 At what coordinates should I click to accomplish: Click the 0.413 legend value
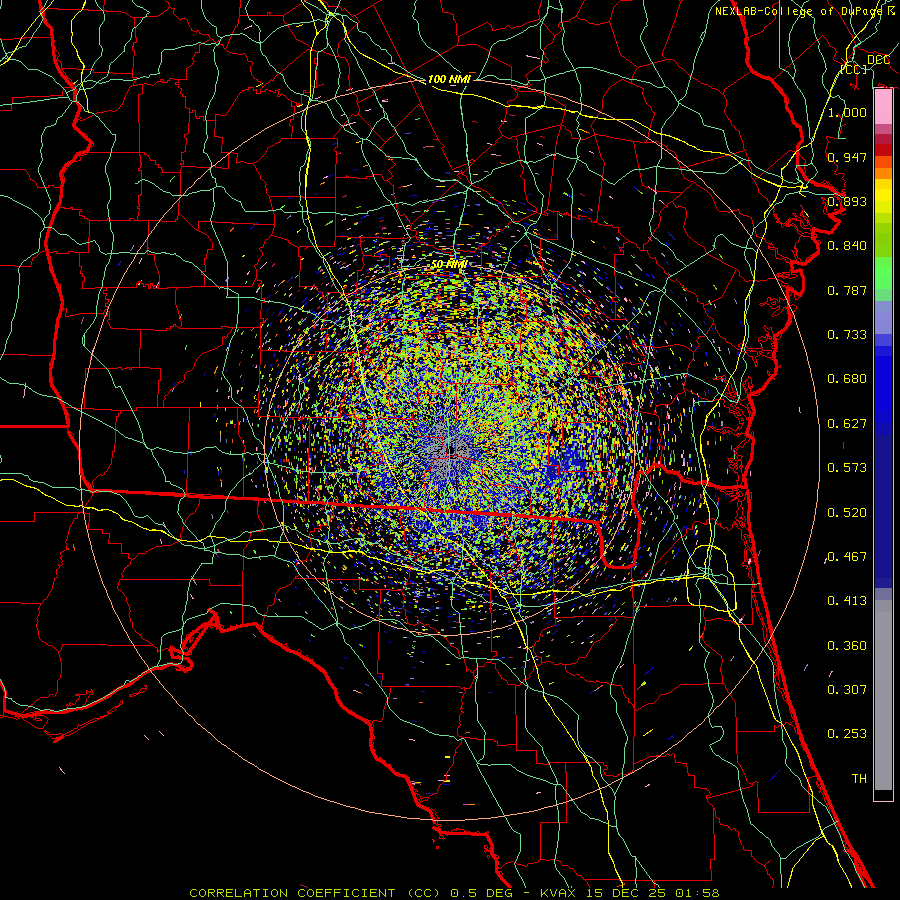[x=847, y=600]
